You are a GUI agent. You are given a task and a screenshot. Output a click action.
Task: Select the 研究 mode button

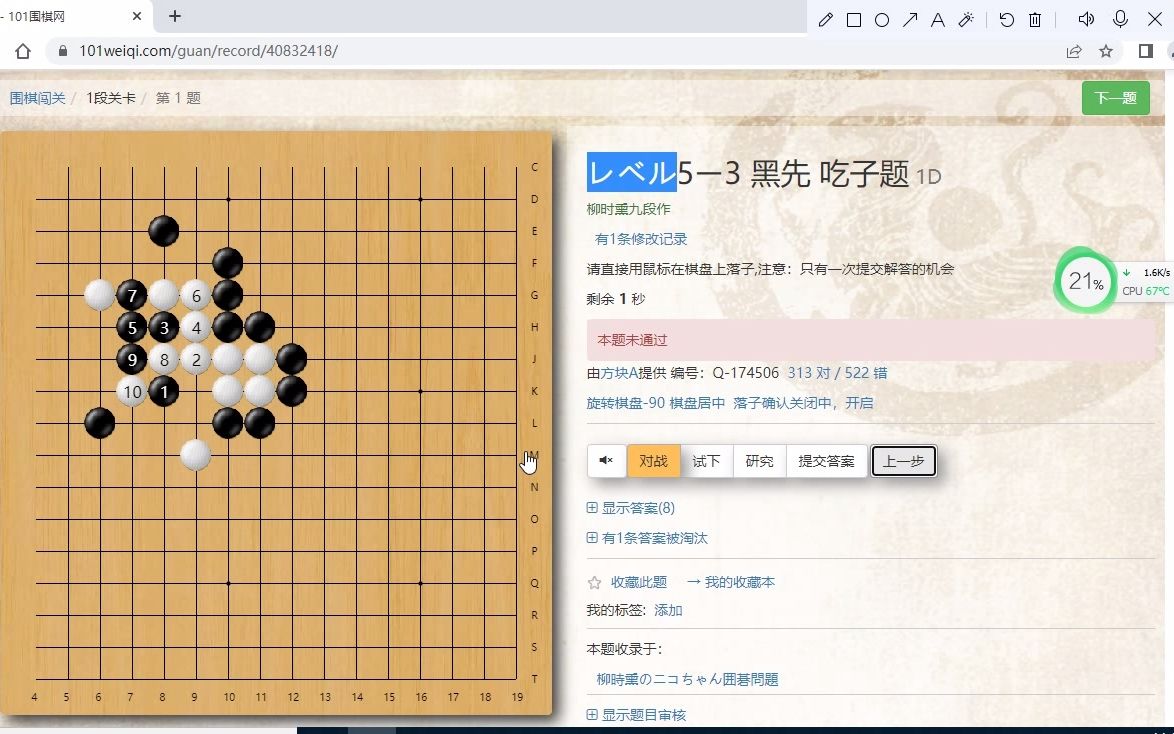pyautogui.click(x=759, y=461)
